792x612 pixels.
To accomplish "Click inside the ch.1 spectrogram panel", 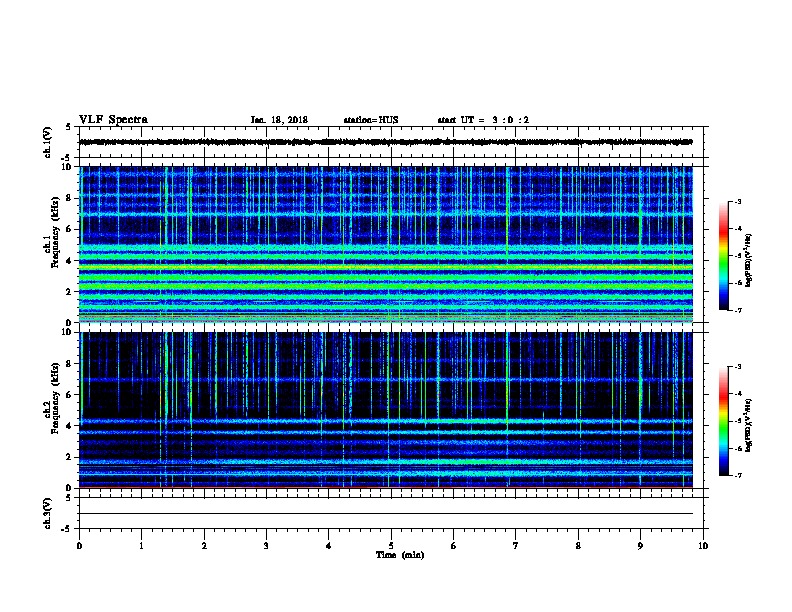I will tap(386, 244).
